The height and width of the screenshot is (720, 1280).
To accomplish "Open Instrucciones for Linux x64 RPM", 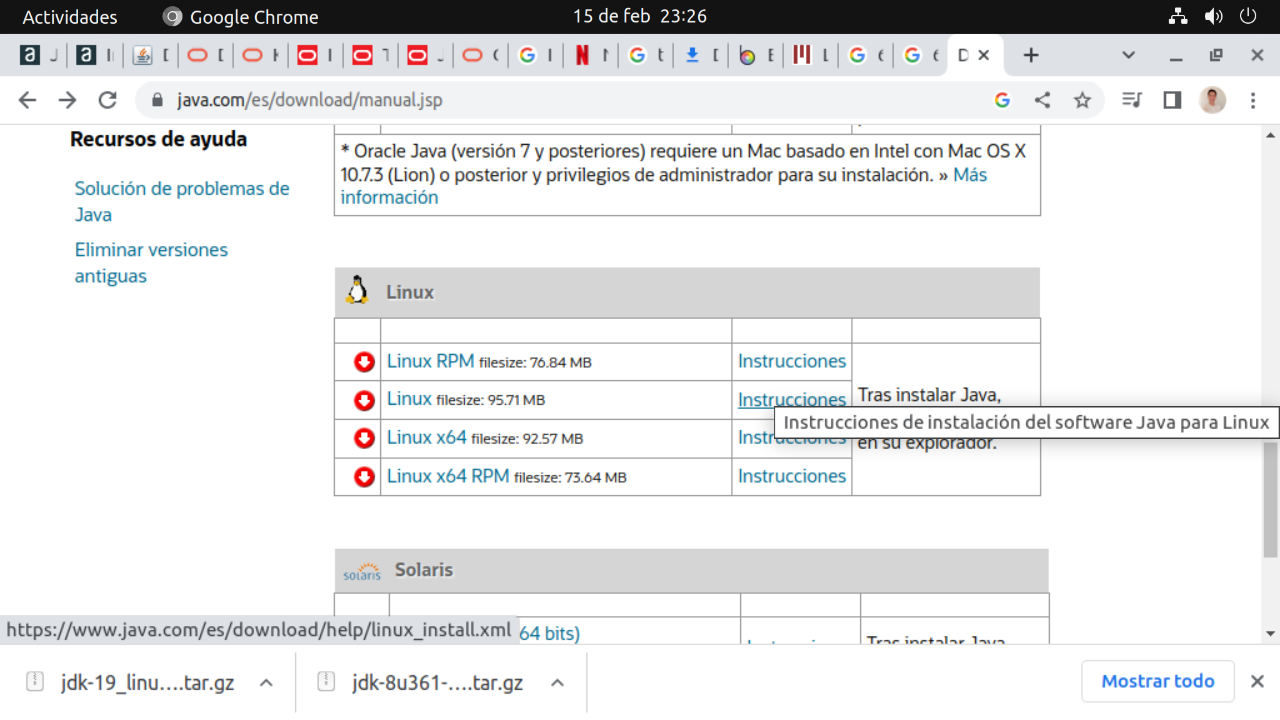I will (792, 476).
